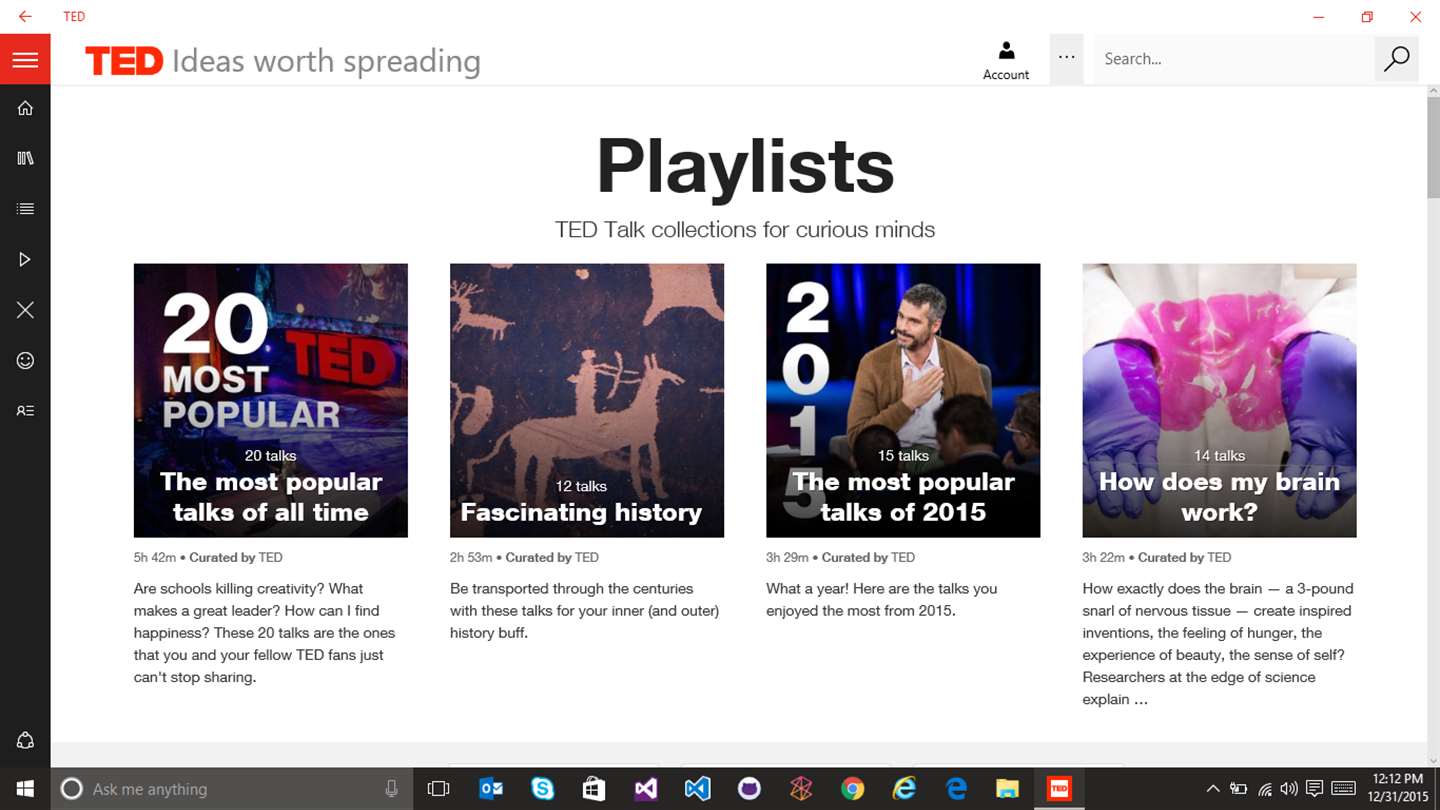Open the person list icon in sidebar
The height and width of the screenshot is (810, 1440).
tap(25, 410)
